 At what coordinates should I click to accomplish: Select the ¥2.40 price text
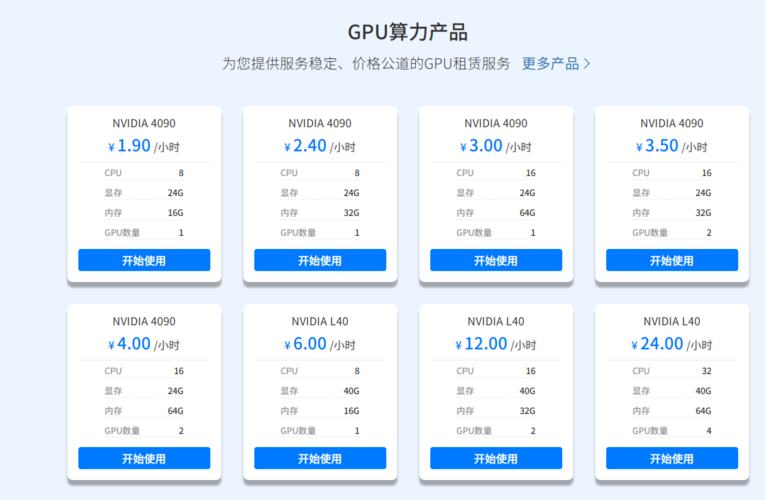(305, 146)
